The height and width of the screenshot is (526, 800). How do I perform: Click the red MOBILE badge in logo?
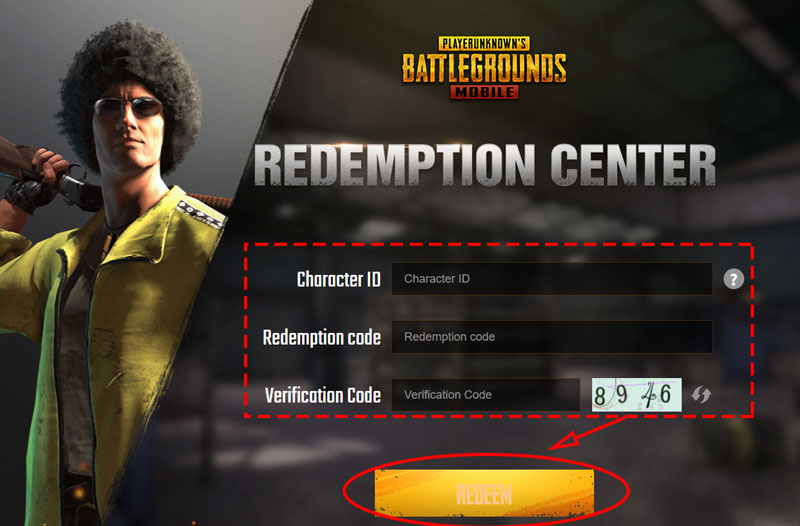484,92
